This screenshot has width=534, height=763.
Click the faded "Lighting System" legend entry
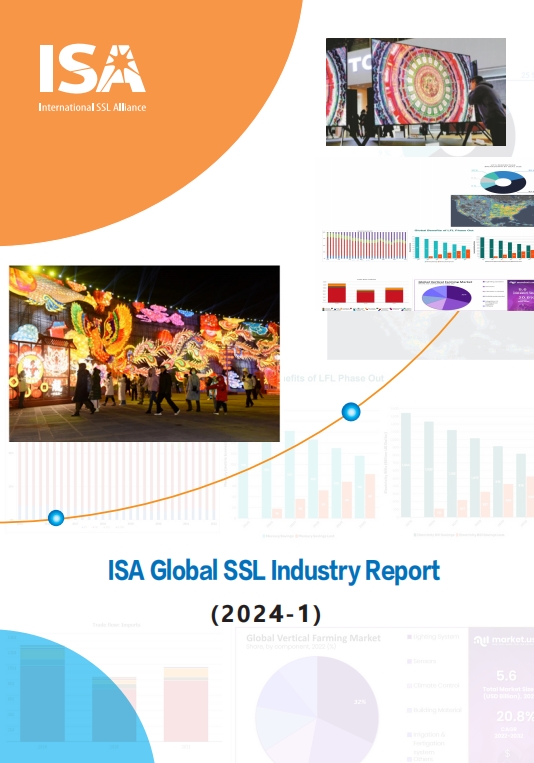[433, 636]
